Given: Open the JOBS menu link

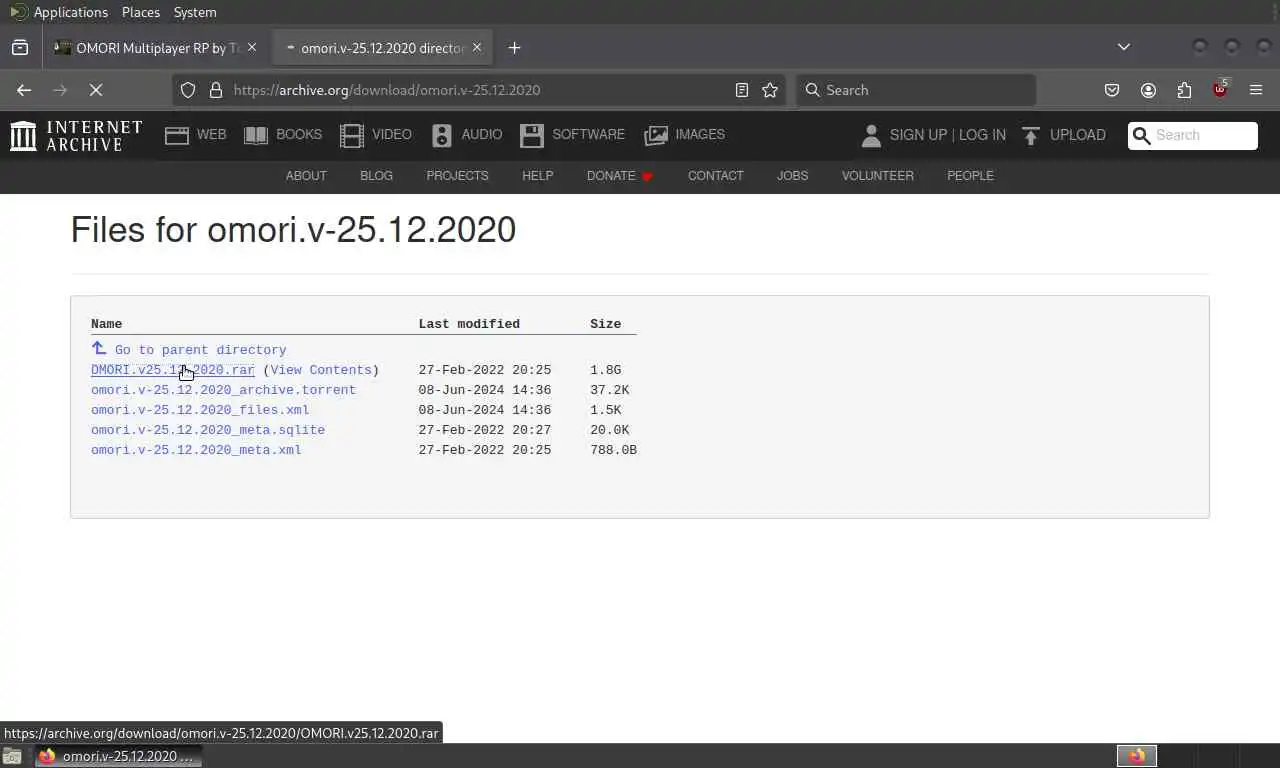Looking at the screenshot, I should click(x=792, y=175).
